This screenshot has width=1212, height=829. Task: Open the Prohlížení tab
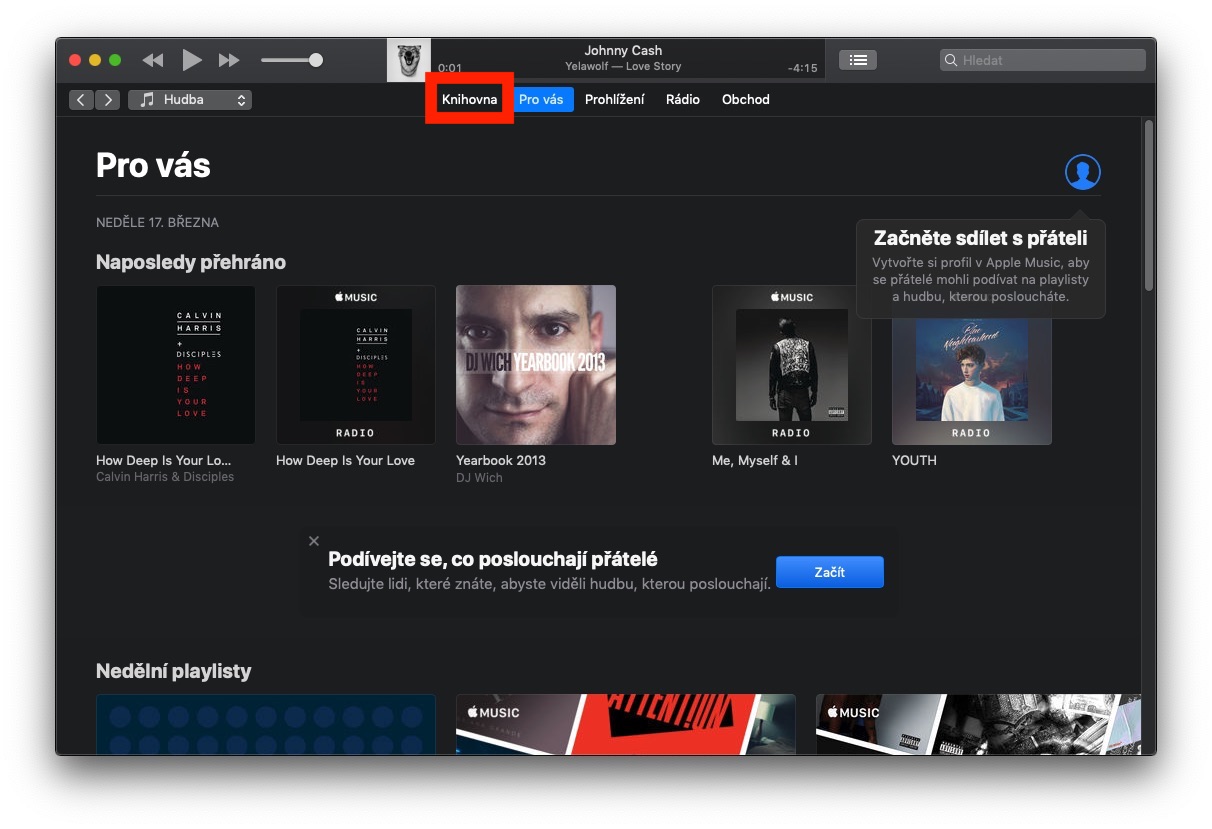[615, 99]
